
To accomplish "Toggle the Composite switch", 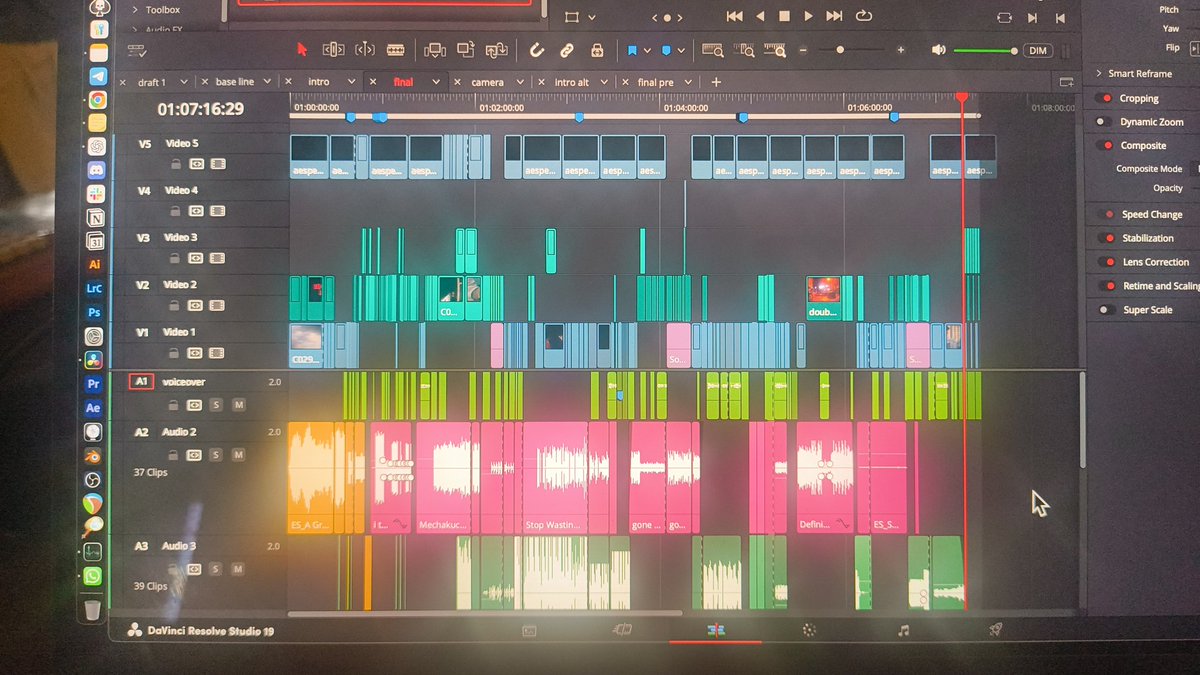I will click(x=1104, y=145).
